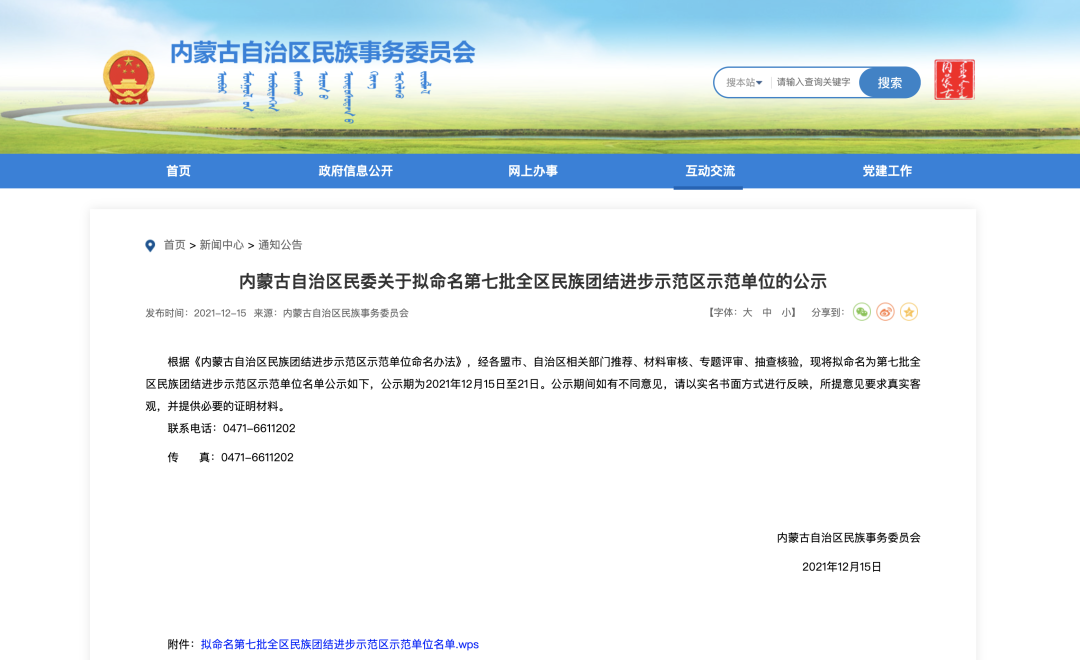This screenshot has height=660, width=1080.
Task: Open the 搜本站 search scope dropdown
Action: coord(744,83)
